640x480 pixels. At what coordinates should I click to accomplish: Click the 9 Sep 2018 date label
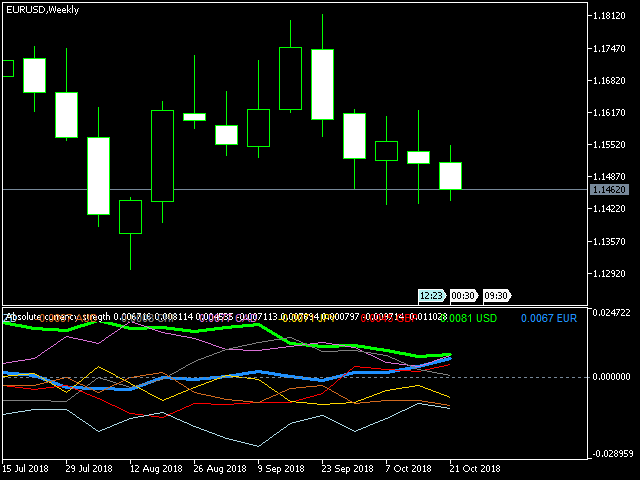282,468
